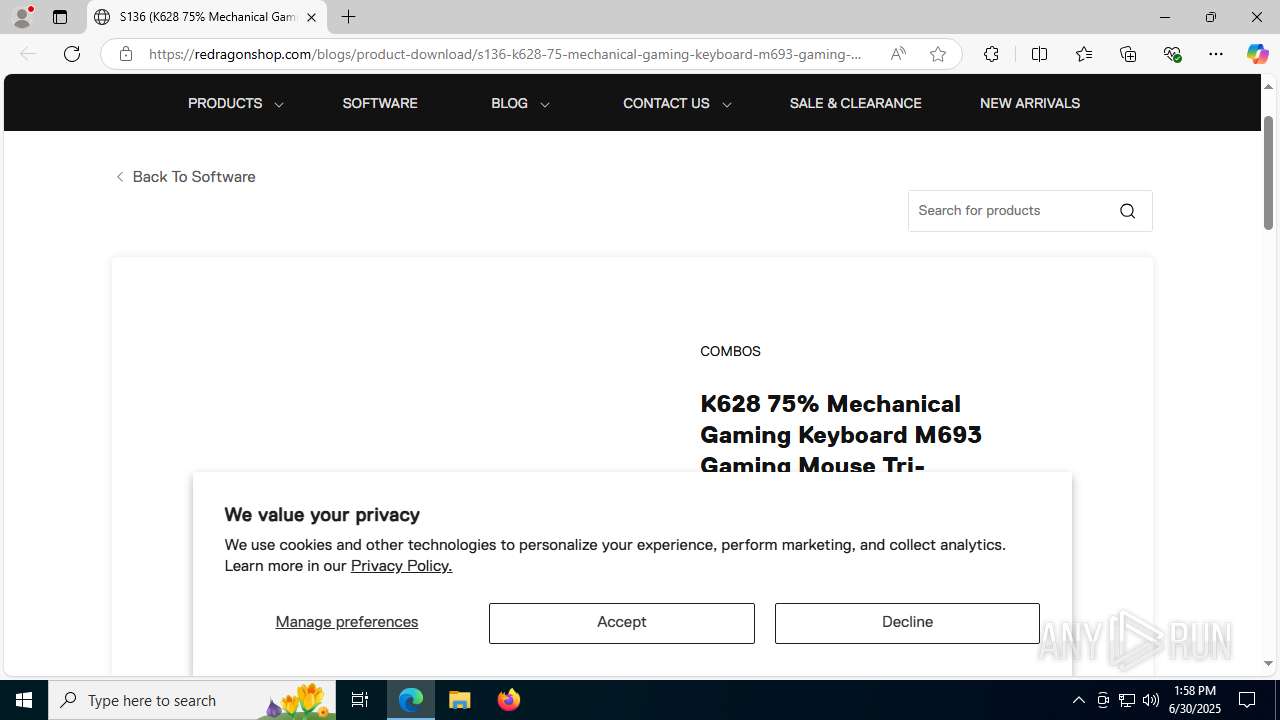Click the Windows taskbar search box
The image size is (1280, 720).
click(x=192, y=700)
